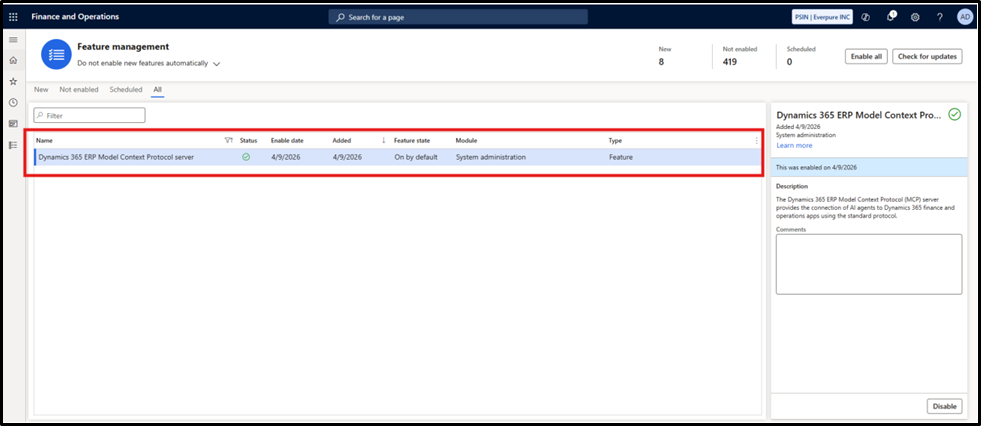Click the search magnifier icon in the top bar
Viewport: 981px width, 426px height.
[340, 18]
